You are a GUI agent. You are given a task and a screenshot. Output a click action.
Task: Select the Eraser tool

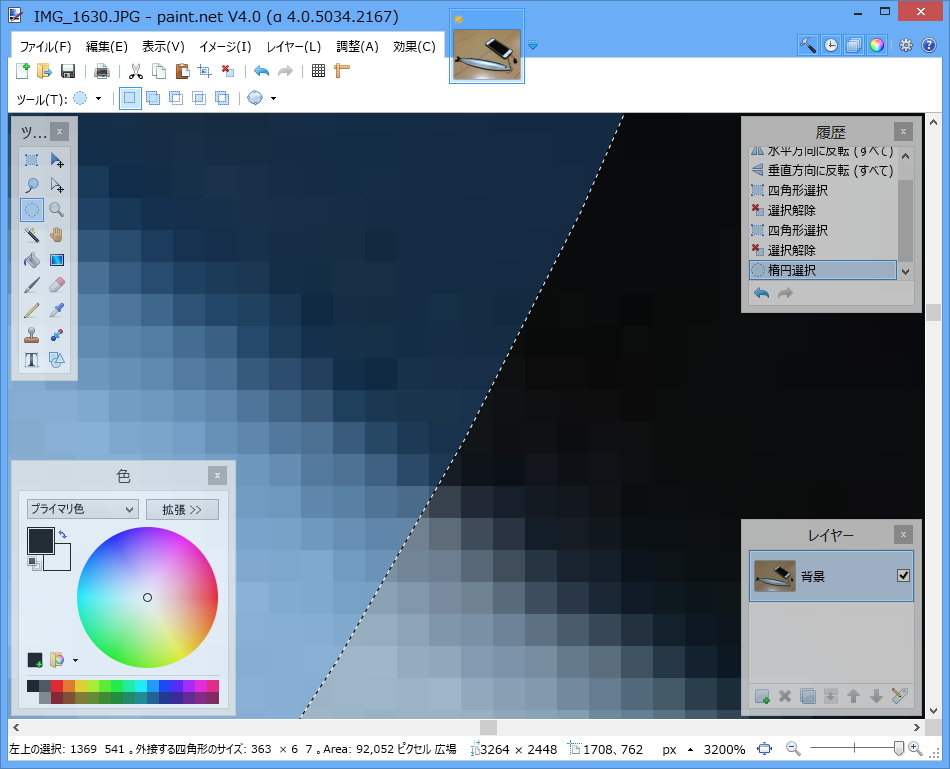[57, 285]
